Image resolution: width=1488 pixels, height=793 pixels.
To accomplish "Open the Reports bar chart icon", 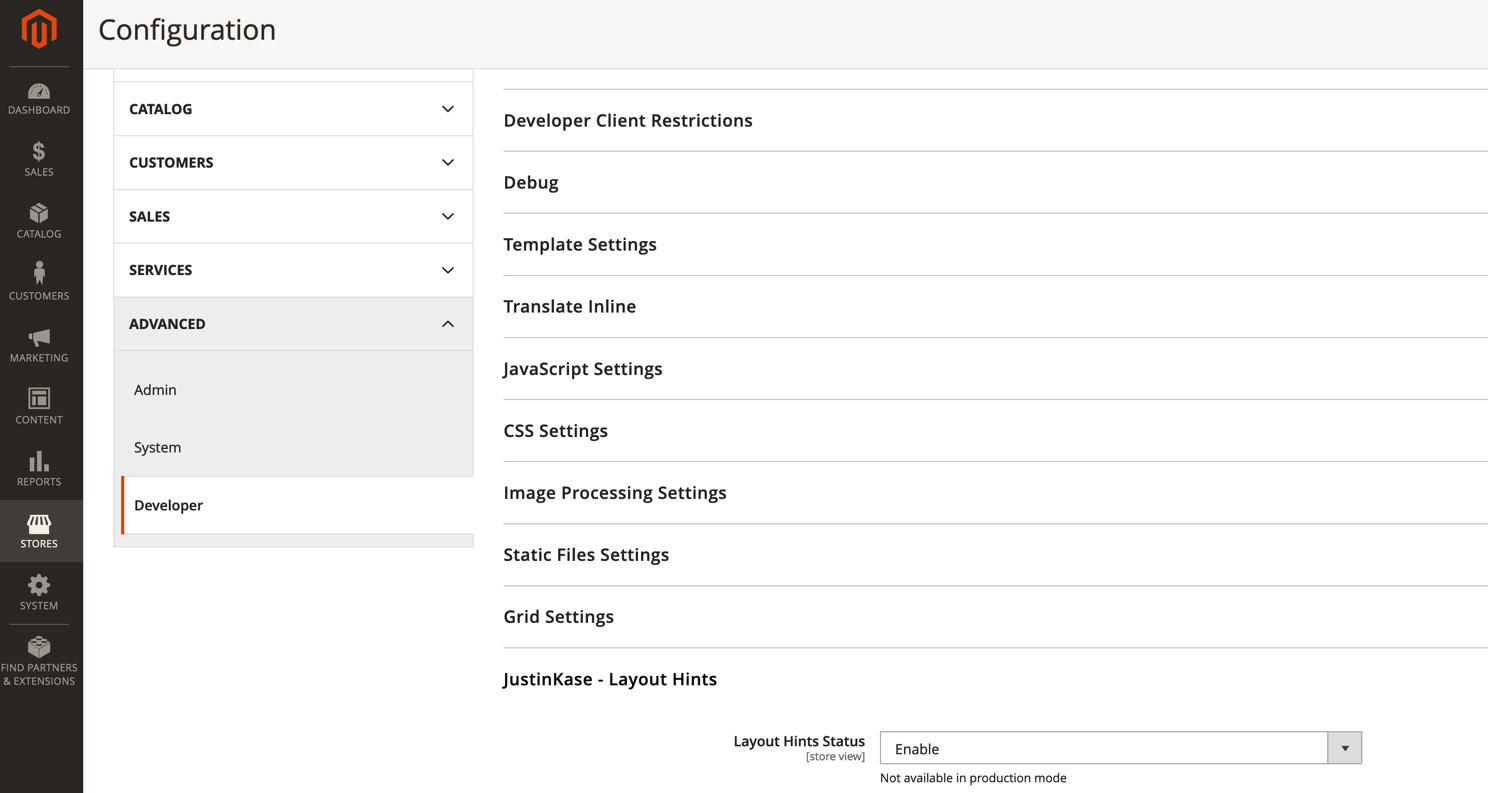I will (39, 461).
